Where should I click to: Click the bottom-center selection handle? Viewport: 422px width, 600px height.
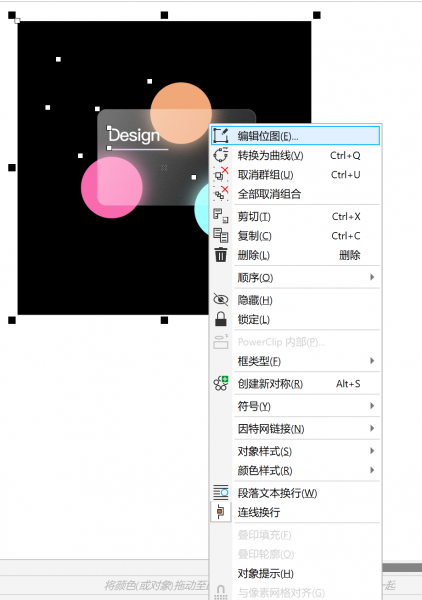point(164,320)
